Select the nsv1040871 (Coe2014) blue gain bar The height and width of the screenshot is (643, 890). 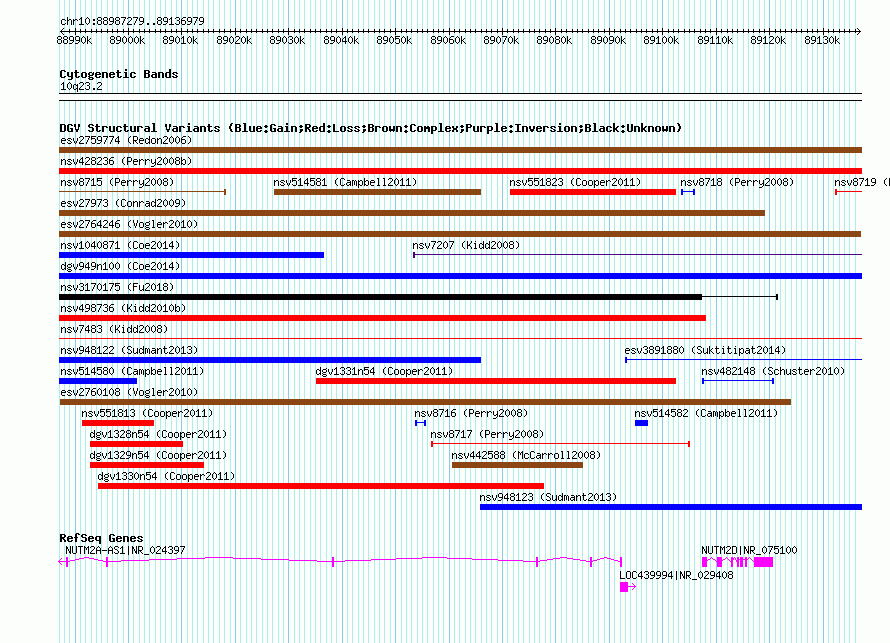coord(191,255)
